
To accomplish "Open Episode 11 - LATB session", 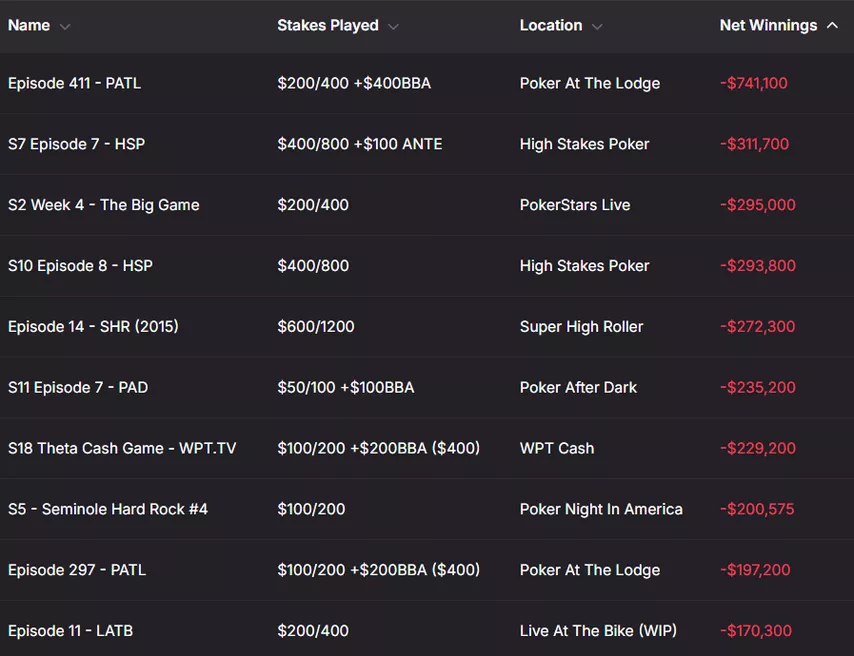I will pos(427,629).
